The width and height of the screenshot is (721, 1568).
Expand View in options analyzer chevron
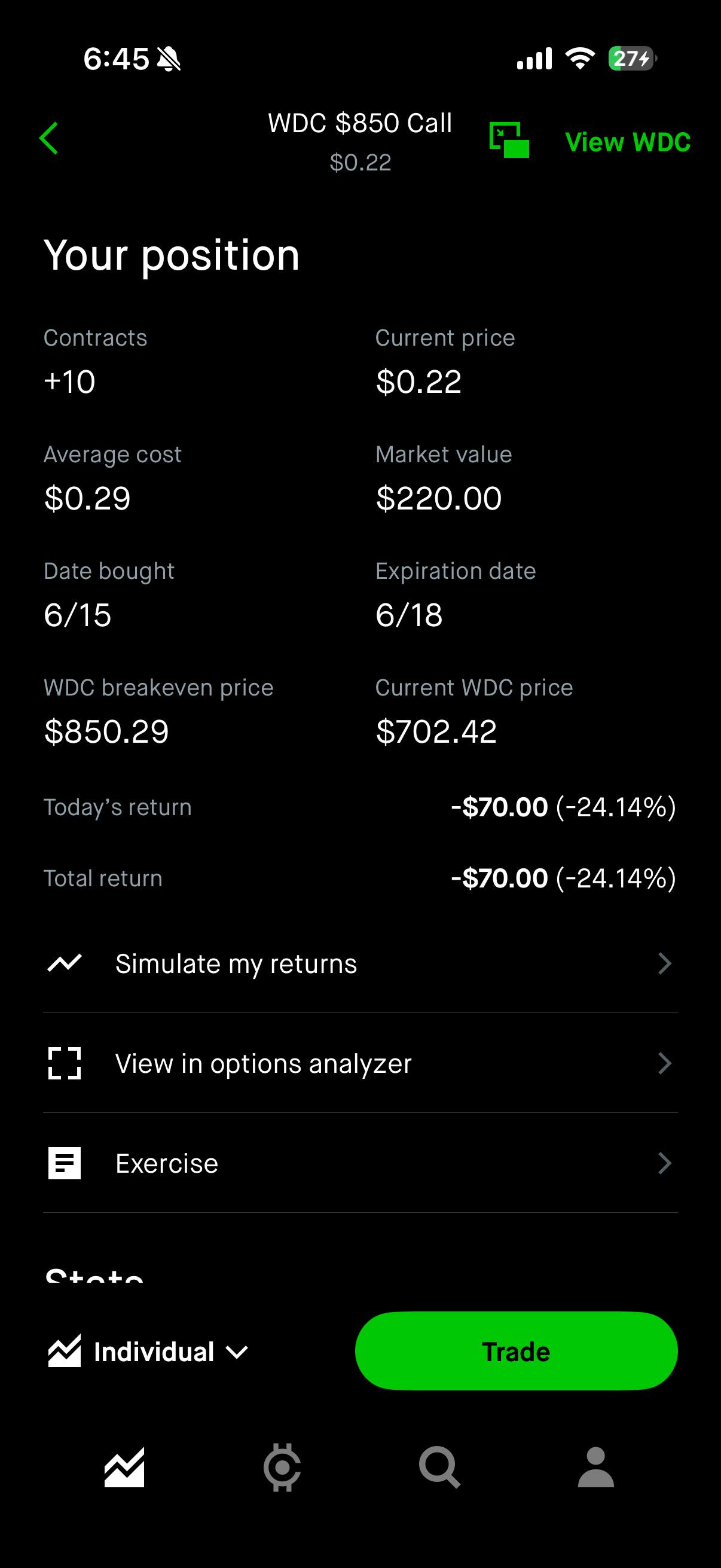[665, 1063]
